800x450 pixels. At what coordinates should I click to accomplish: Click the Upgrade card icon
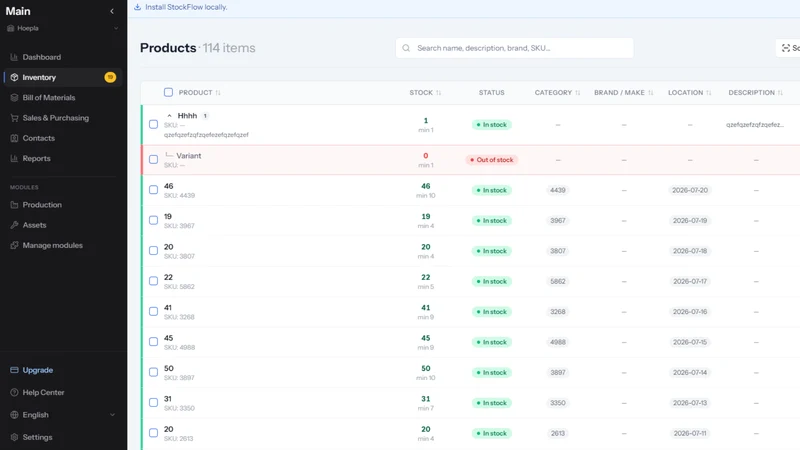(x=14, y=370)
